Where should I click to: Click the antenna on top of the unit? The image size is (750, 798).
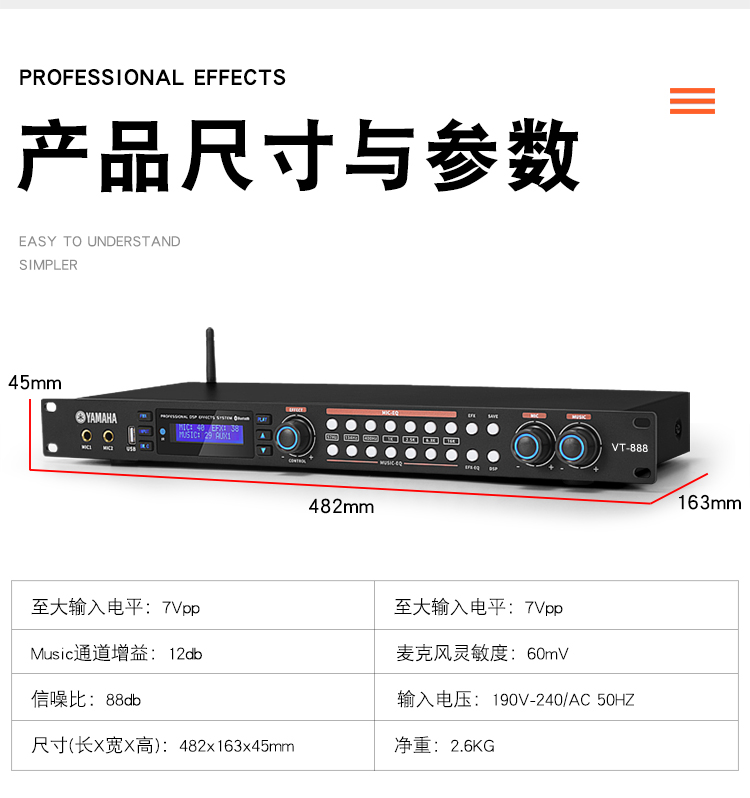[x=210, y=355]
